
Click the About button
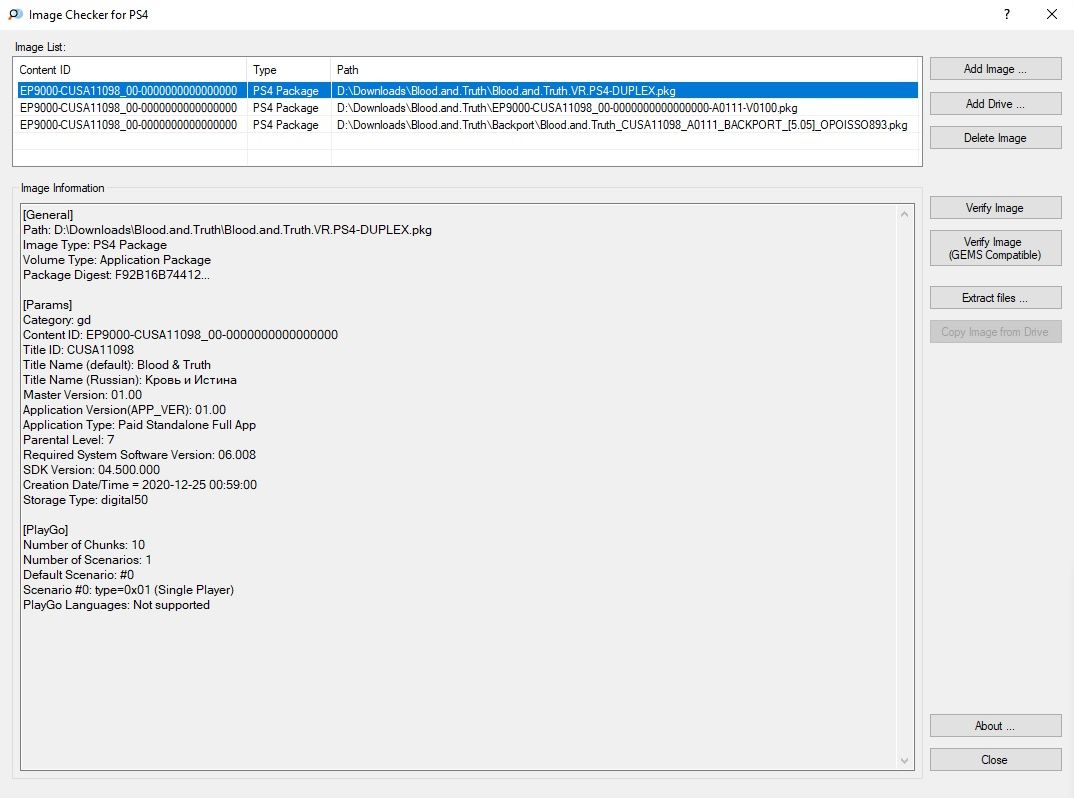(x=995, y=726)
